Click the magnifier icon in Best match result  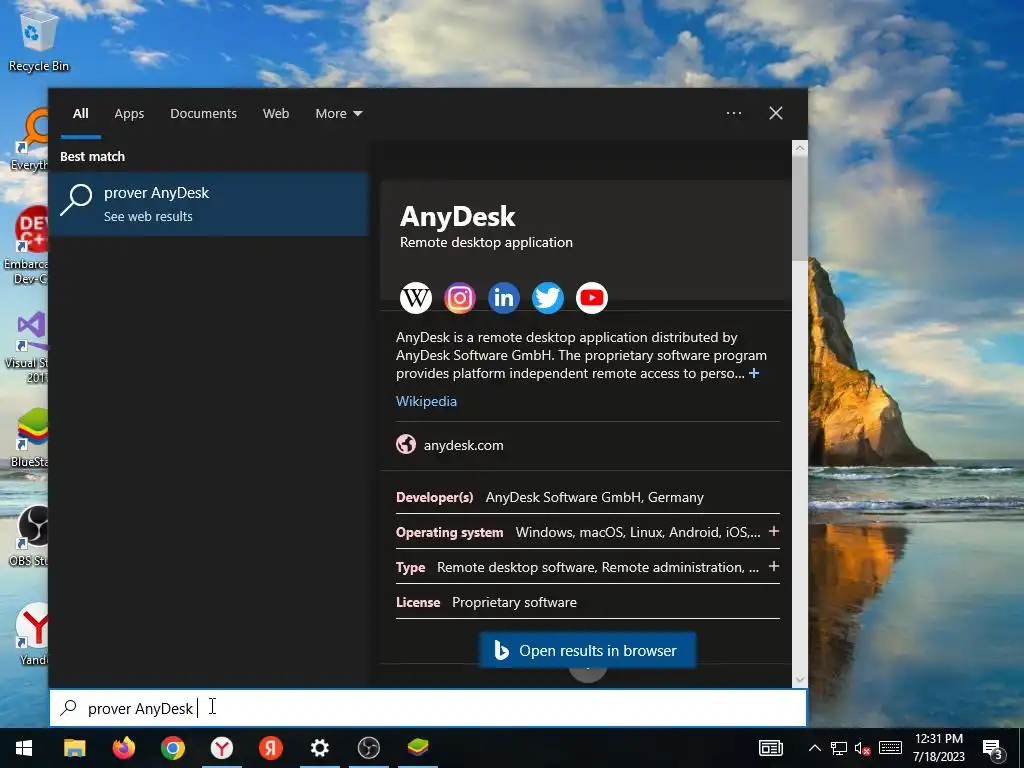[x=76, y=199]
